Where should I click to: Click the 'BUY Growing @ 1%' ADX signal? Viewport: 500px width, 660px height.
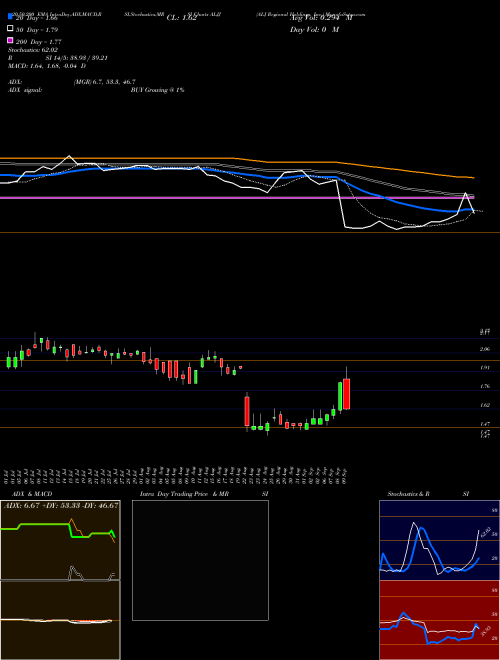point(157,90)
